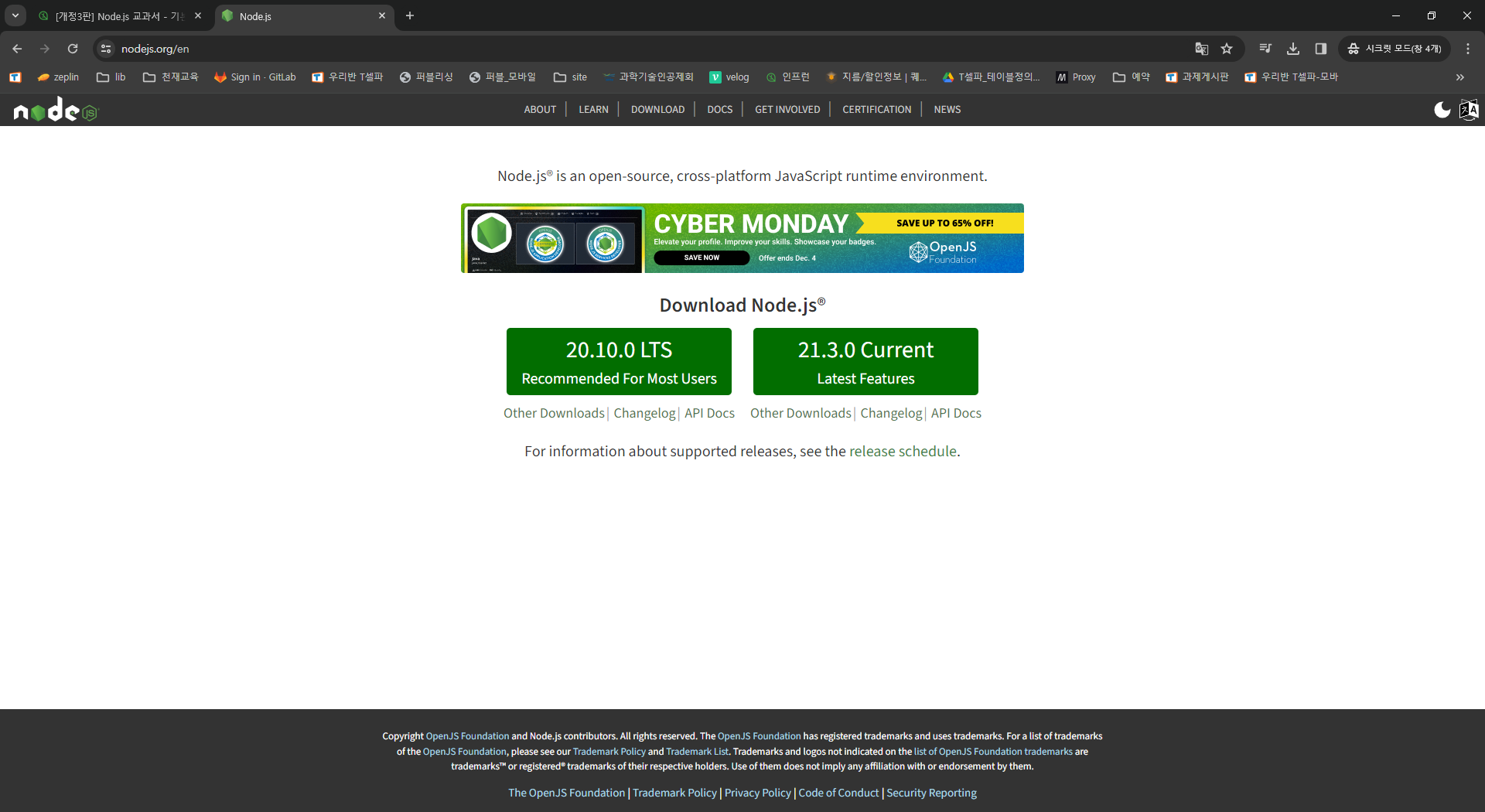Click the Google Translate icon in address bar
This screenshot has width=1485, height=812.
tap(1201, 49)
